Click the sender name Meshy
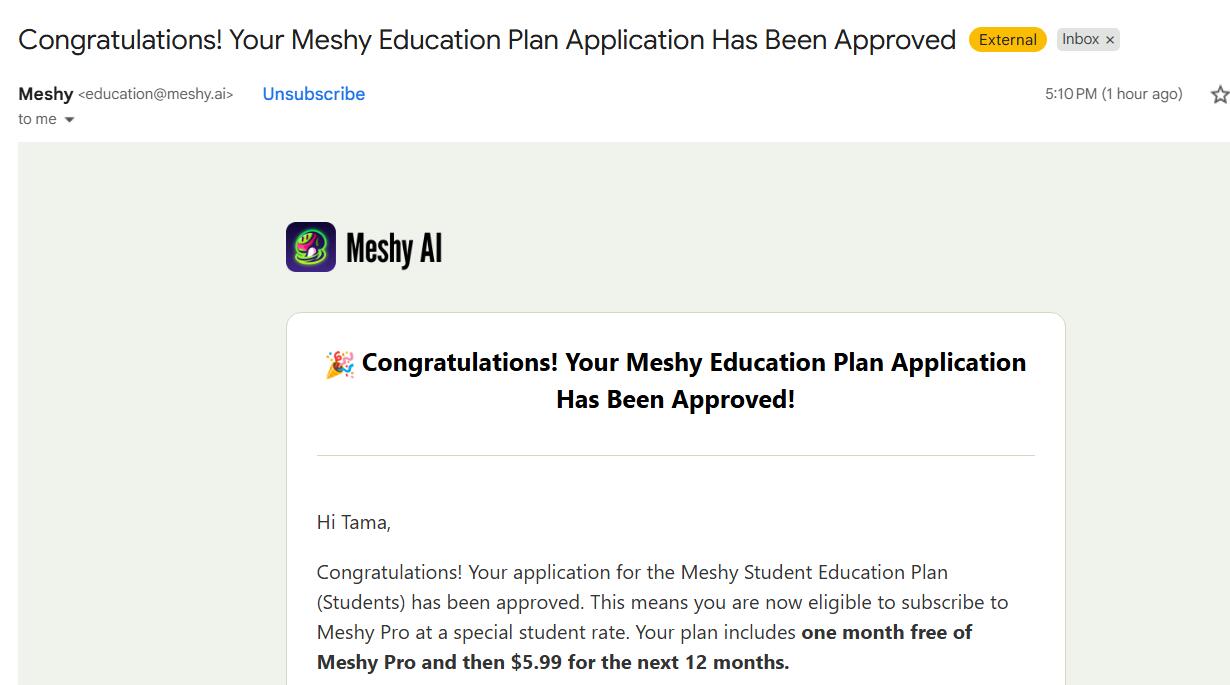The width and height of the screenshot is (1230, 685). pos(45,94)
